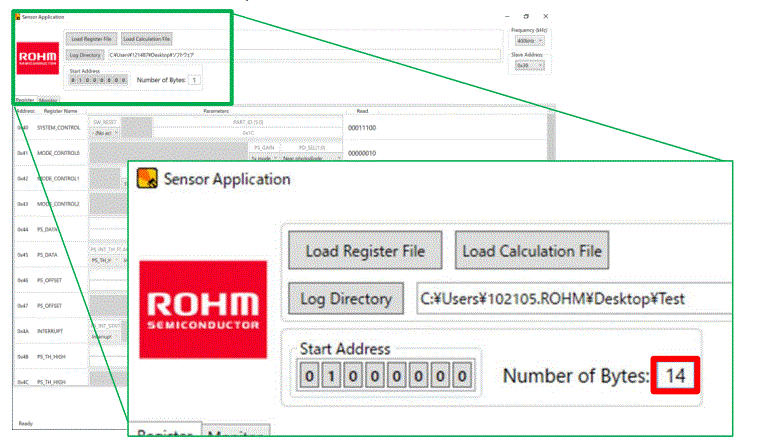Click the Address column header
The width and height of the screenshot is (760, 448).
click(26, 111)
